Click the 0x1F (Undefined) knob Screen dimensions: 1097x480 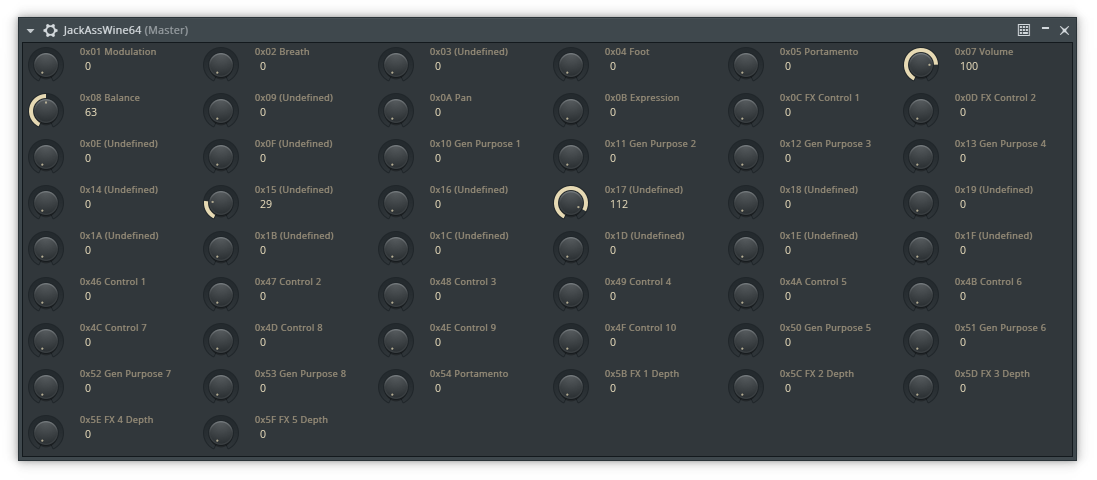pyautogui.click(x=921, y=249)
